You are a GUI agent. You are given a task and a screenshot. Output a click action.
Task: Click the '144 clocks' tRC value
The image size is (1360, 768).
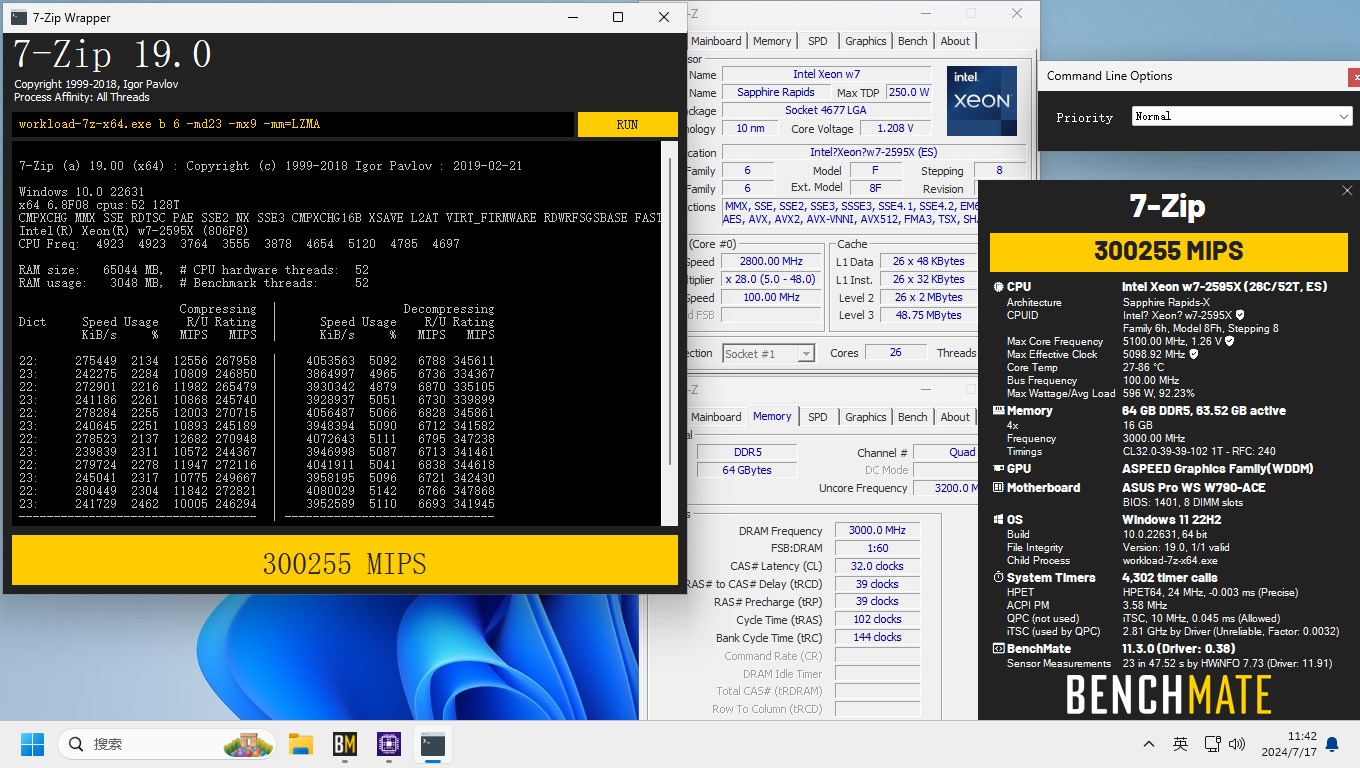coord(877,637)
